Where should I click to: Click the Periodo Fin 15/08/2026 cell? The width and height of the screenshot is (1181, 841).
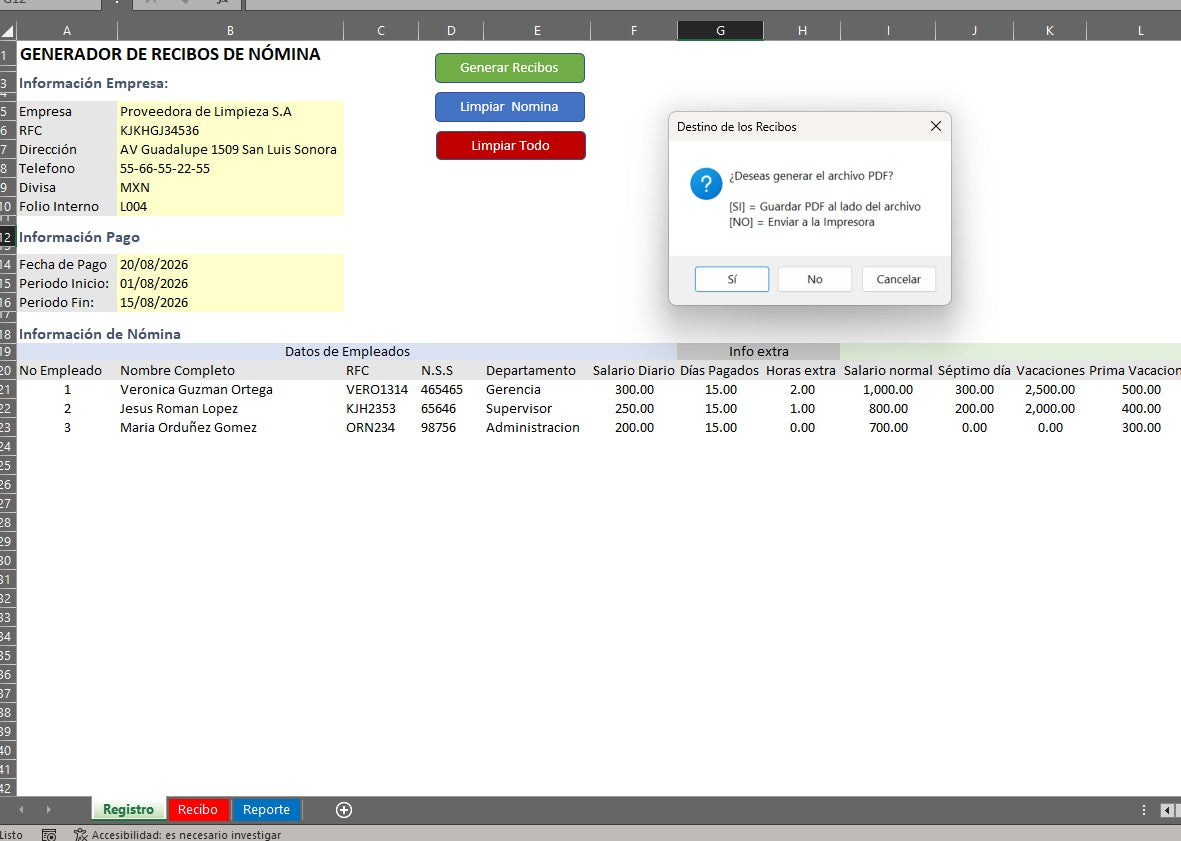(x=230, y=302)
